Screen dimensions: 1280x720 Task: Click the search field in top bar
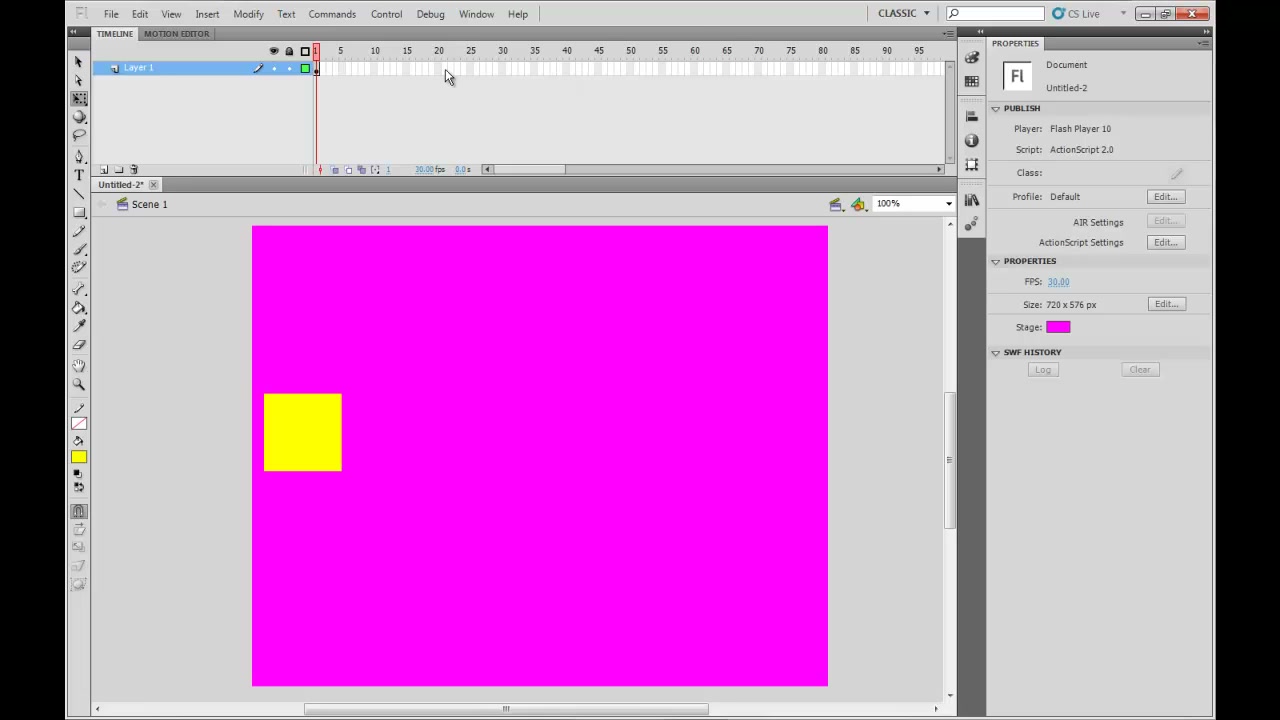(995, 13)
